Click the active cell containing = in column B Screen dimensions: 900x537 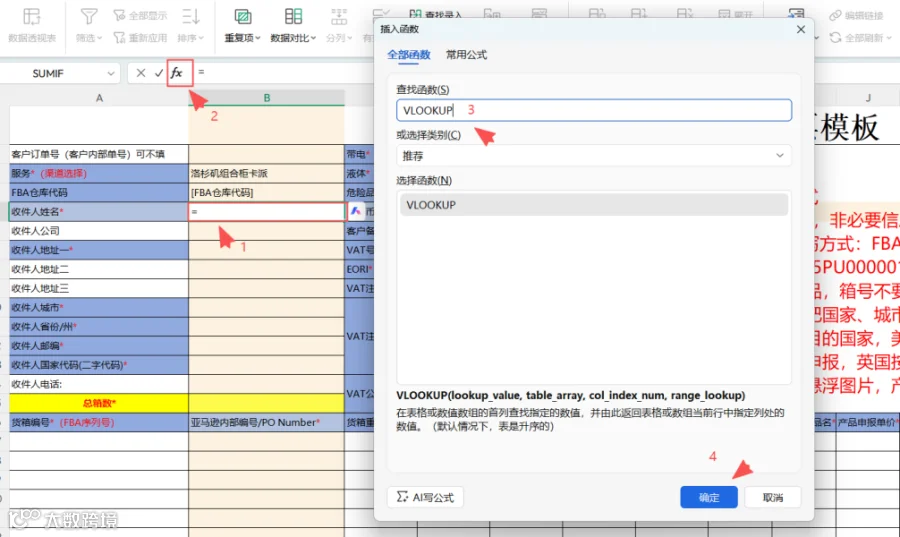coord(267,212)
